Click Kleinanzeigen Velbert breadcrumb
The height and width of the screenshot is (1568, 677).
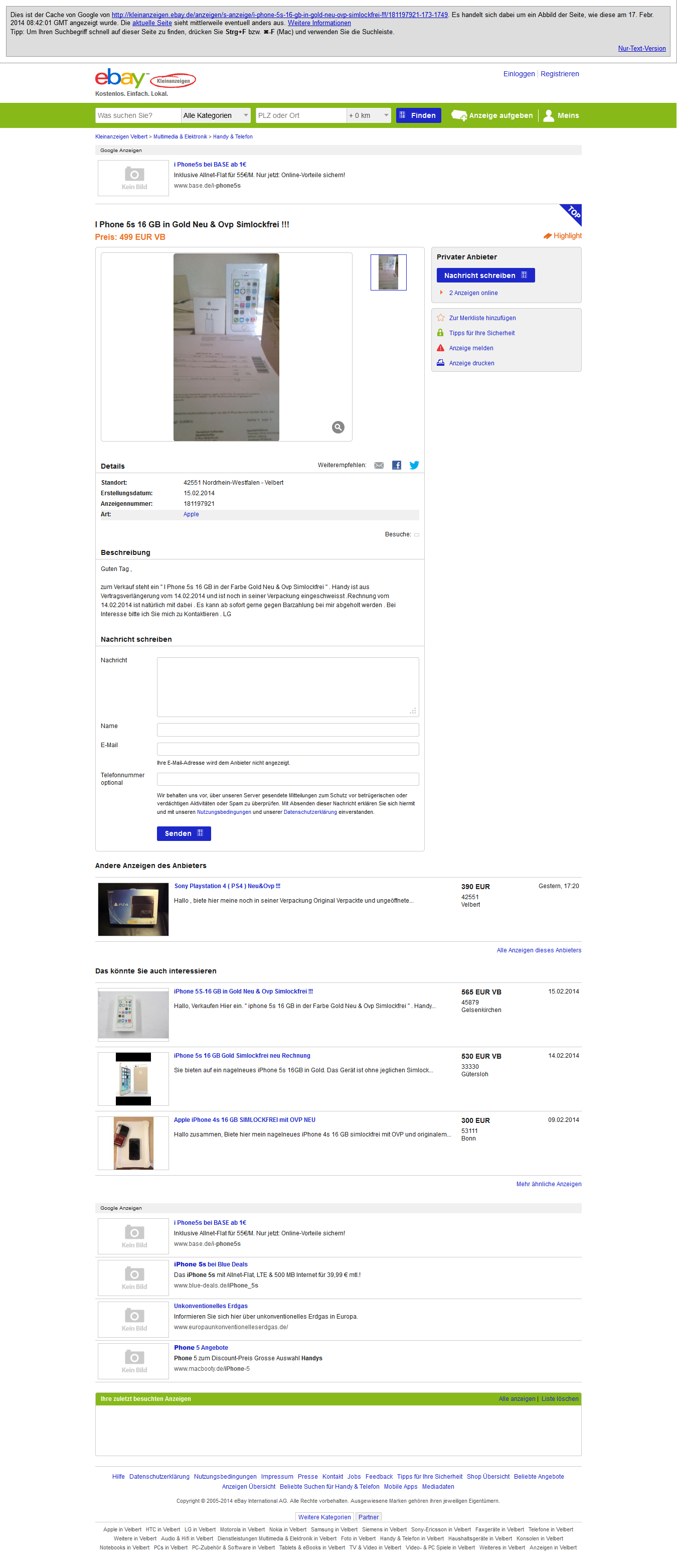[121, 136]
